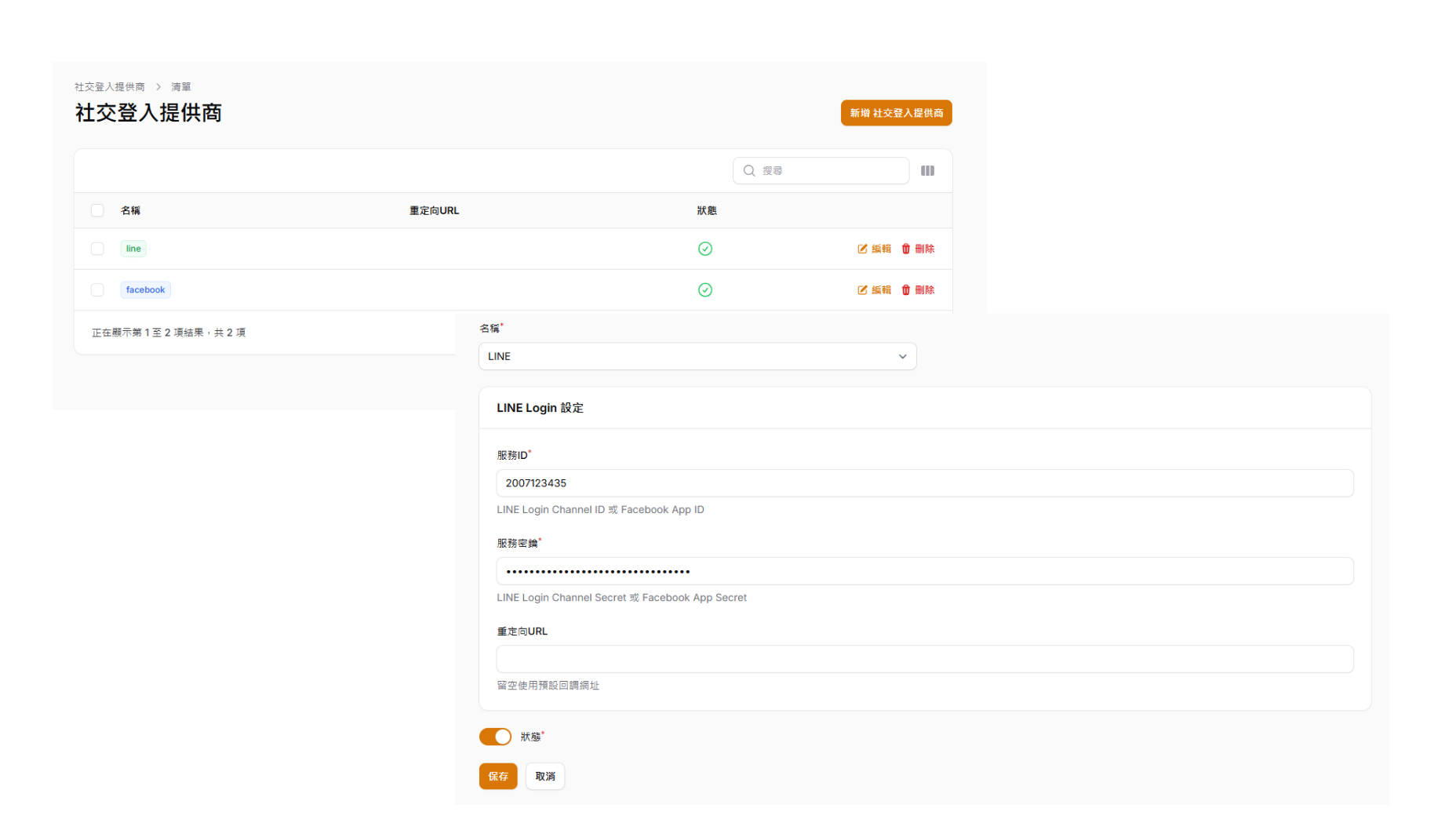
Task: Tick the checkbox for the facebook provider
Action: tap(97, 290)
